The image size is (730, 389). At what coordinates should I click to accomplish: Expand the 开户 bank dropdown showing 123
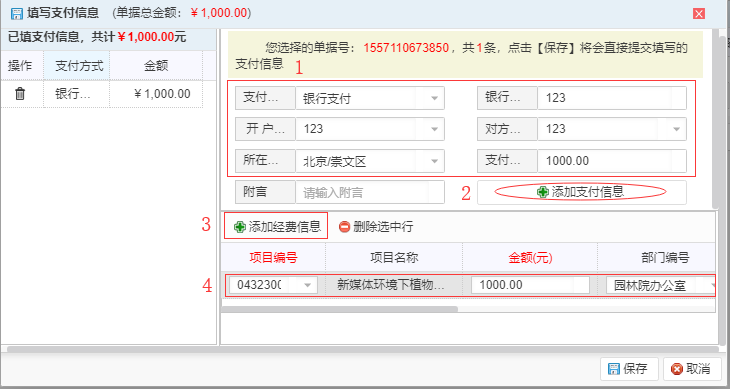(x=434, y=129)
